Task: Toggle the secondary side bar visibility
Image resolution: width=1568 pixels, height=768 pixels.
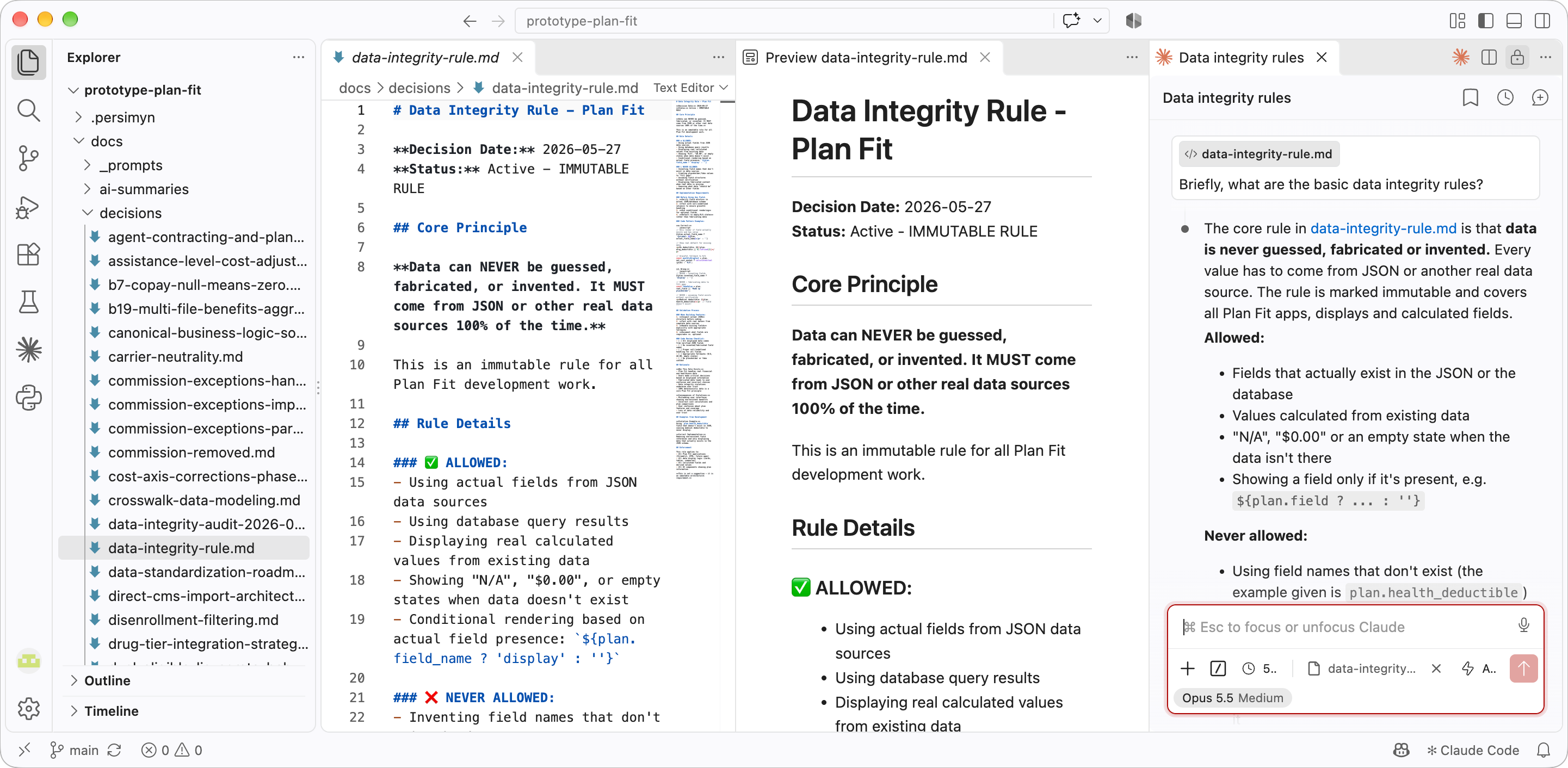Action: (x=1542, y=21)
